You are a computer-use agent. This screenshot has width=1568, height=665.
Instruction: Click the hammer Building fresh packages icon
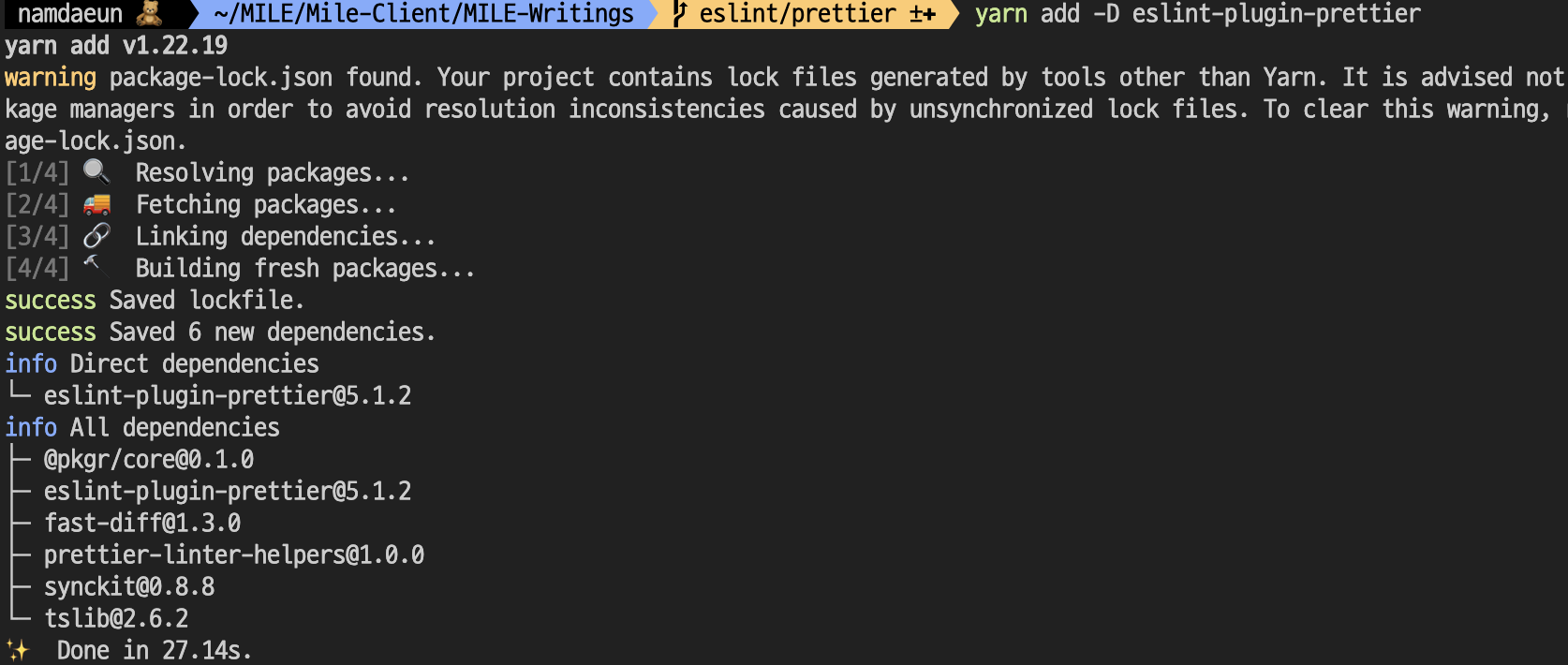(x=92, y=265)
